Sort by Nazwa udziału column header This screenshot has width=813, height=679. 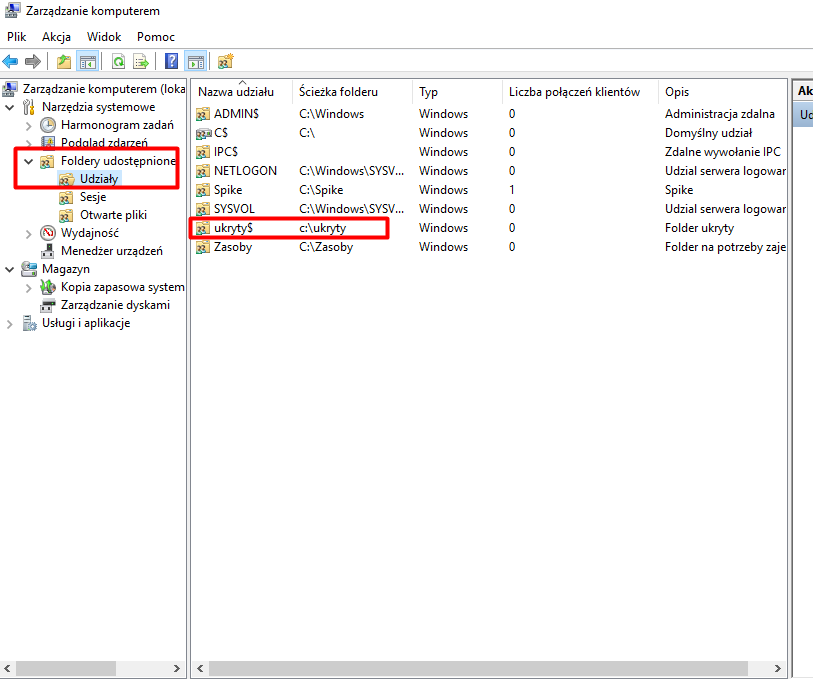(236, 92)
